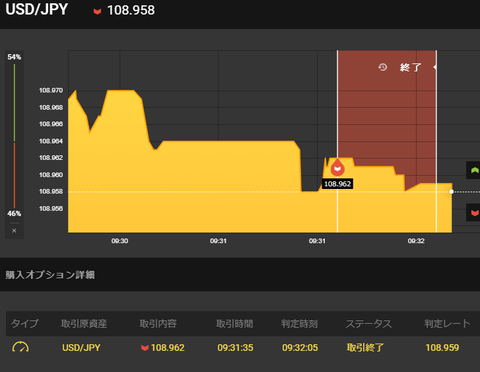Screen dimensions: 480x372
Task: Click the white current-price dot on chart
Action: [x=452, y=192]
